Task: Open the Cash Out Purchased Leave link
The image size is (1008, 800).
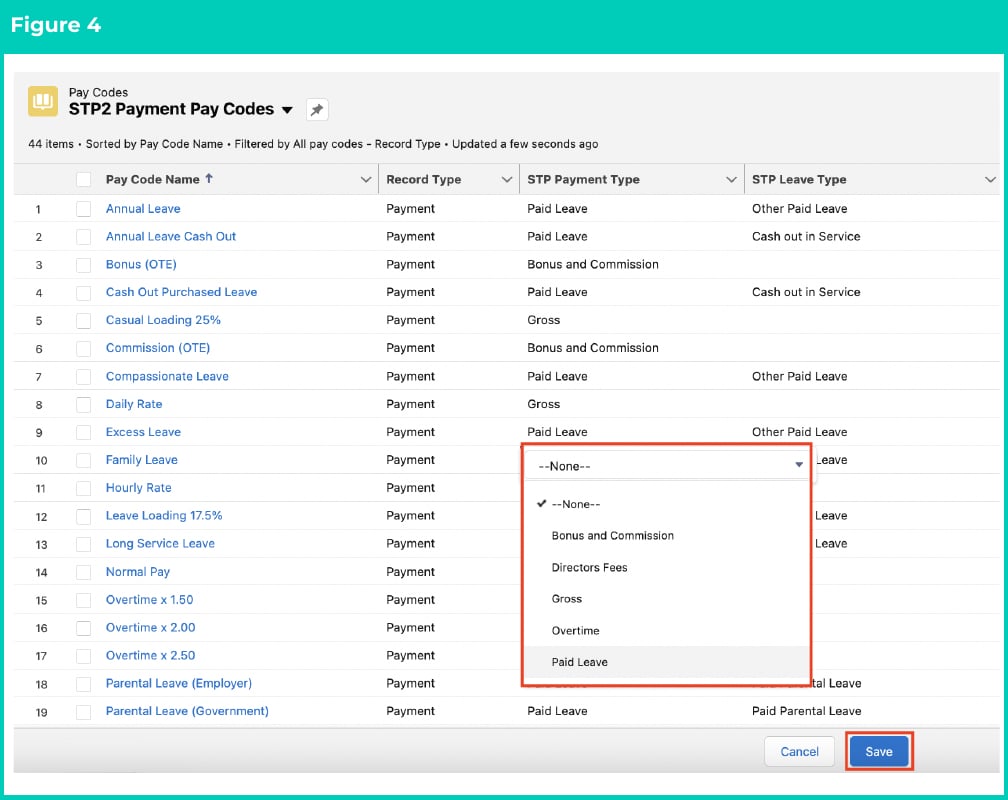Action: coord(181,292)
